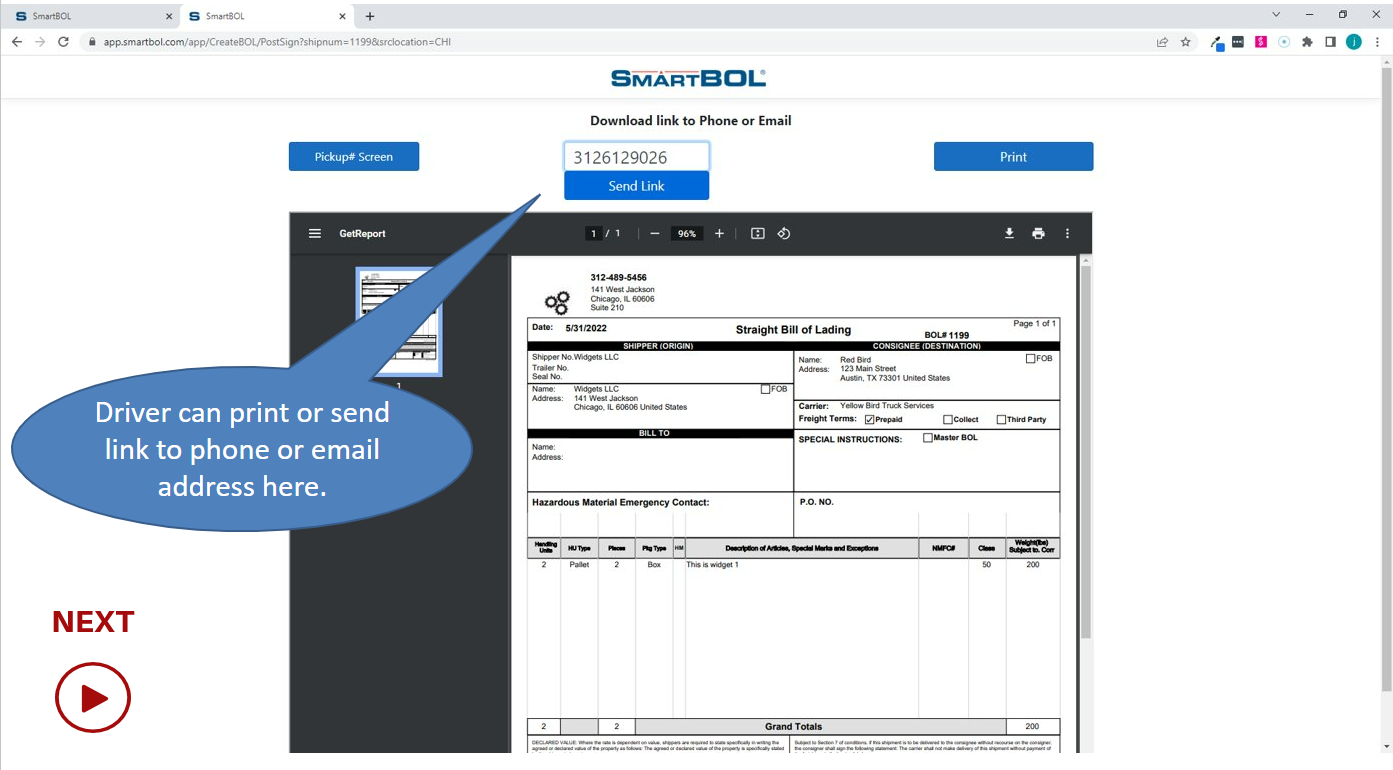Tick the Master BOL checkbox
The width and height of the screenshot is (1393, 770).
coord(928,438)
